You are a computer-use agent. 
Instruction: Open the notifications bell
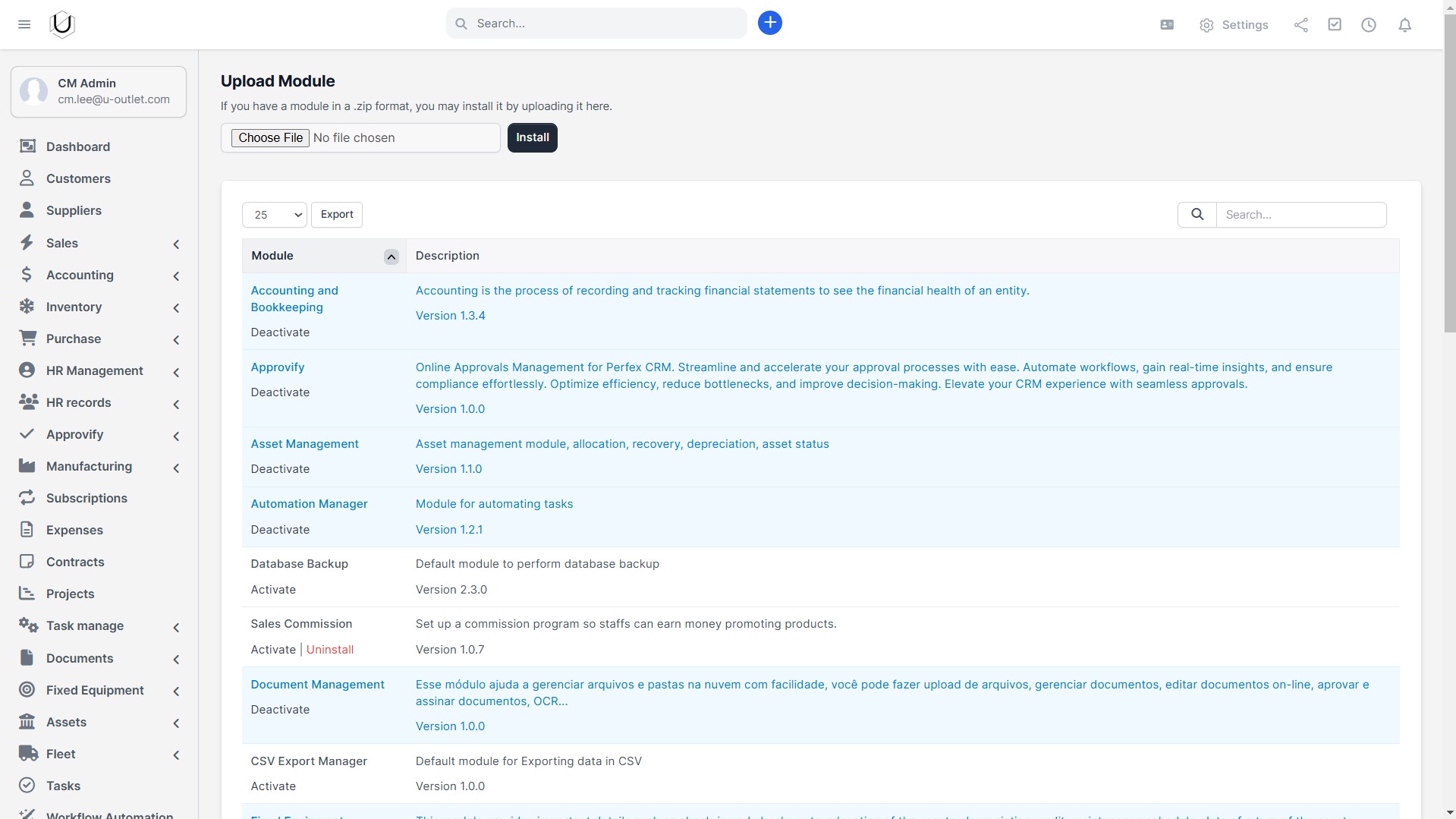click(x=1404, y=25)
